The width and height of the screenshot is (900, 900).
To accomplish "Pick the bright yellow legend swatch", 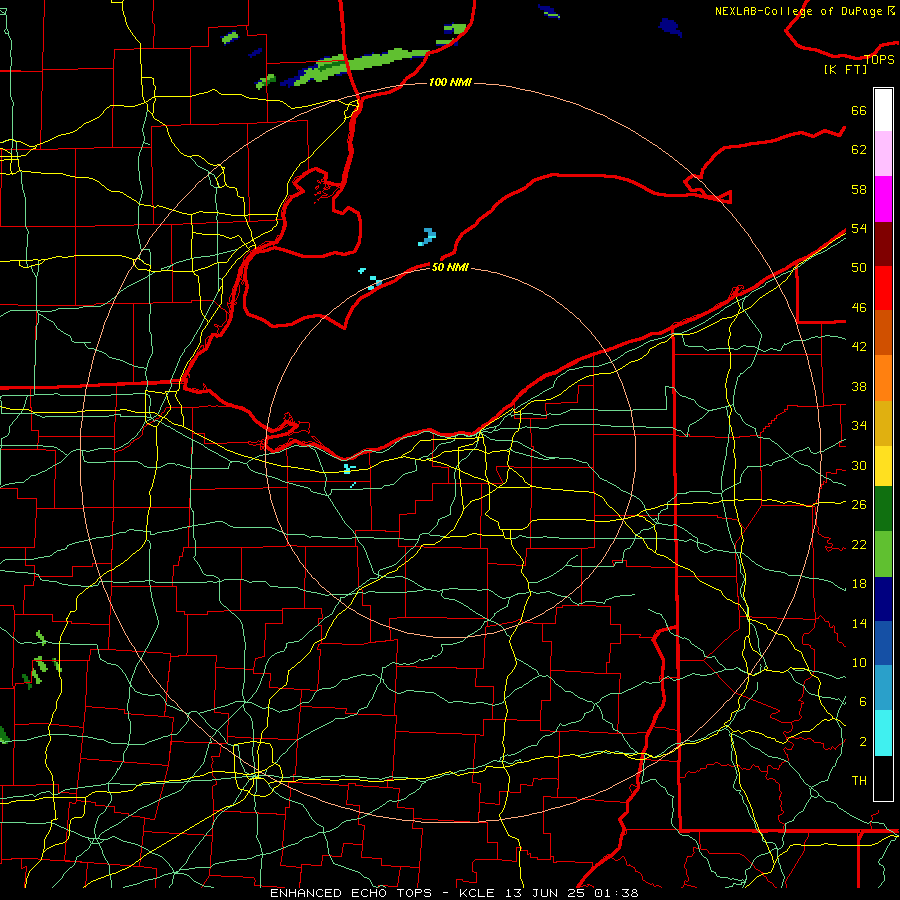I will (883, 466).
